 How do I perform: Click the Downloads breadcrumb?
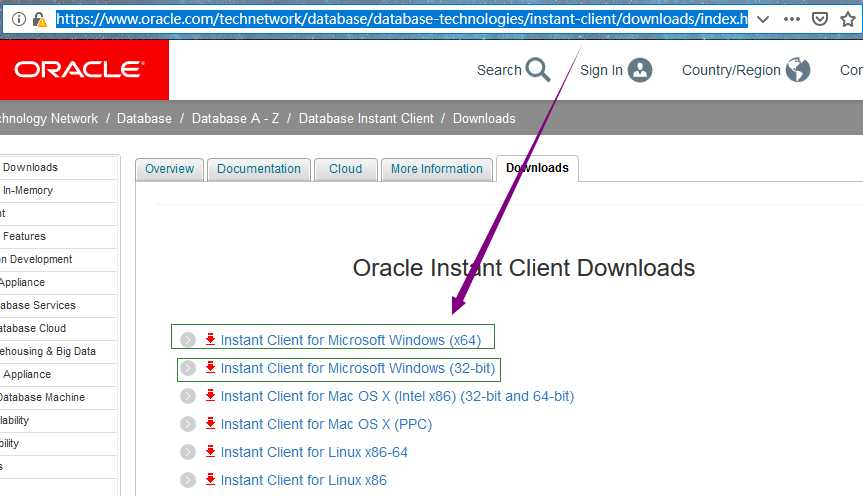[x=484, y=118]
